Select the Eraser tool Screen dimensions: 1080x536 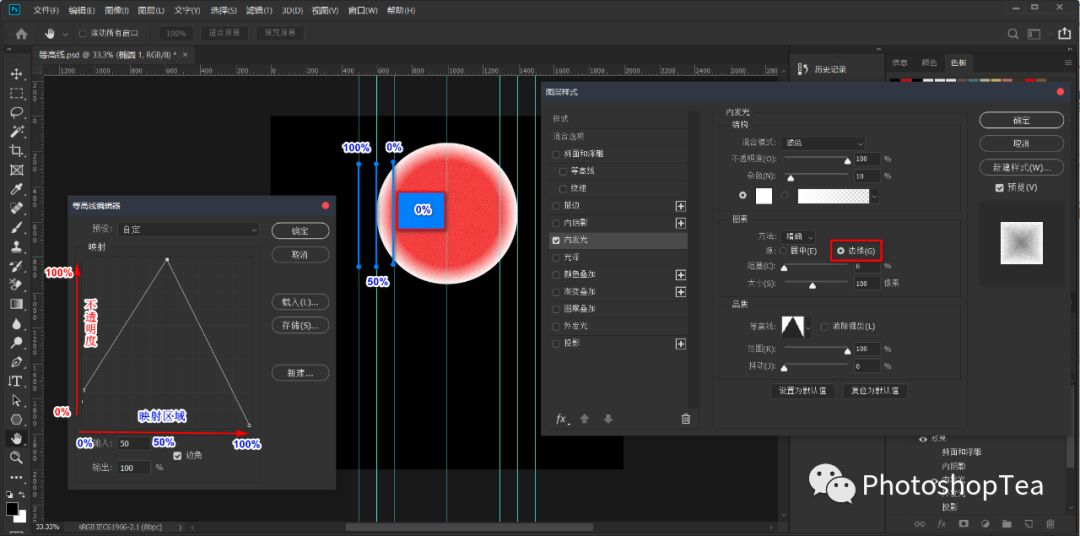pyautogui.click(x=17, y=285)
